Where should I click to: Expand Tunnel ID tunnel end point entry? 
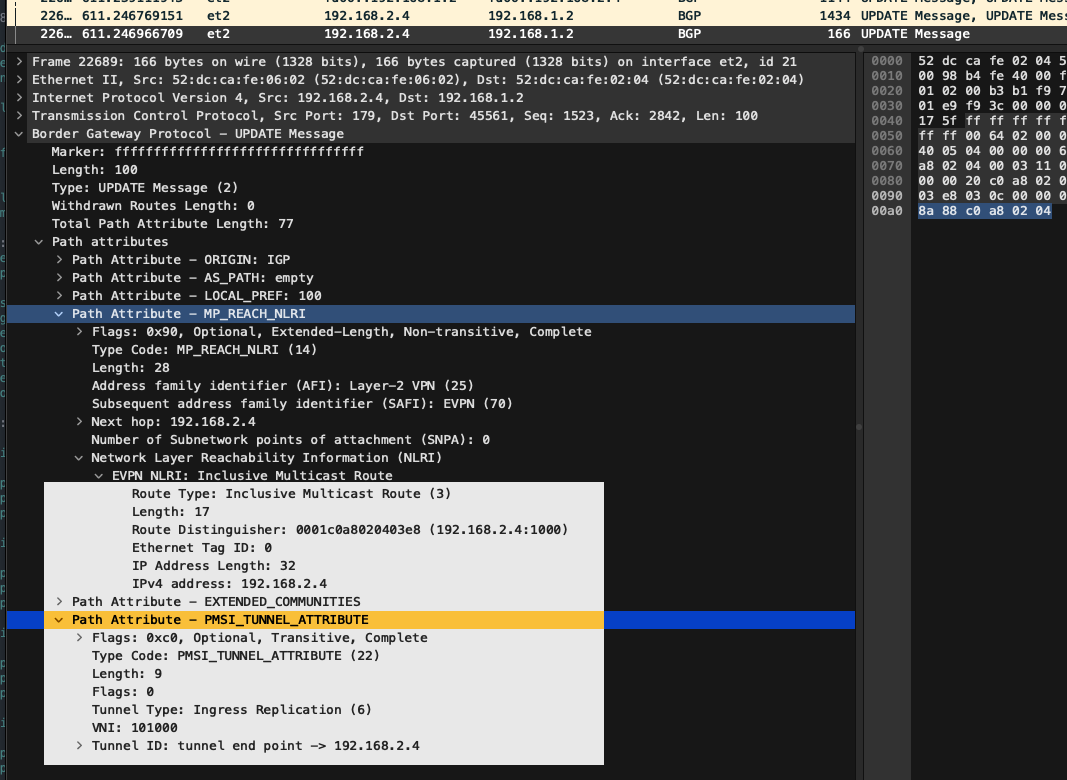(80, 746)
